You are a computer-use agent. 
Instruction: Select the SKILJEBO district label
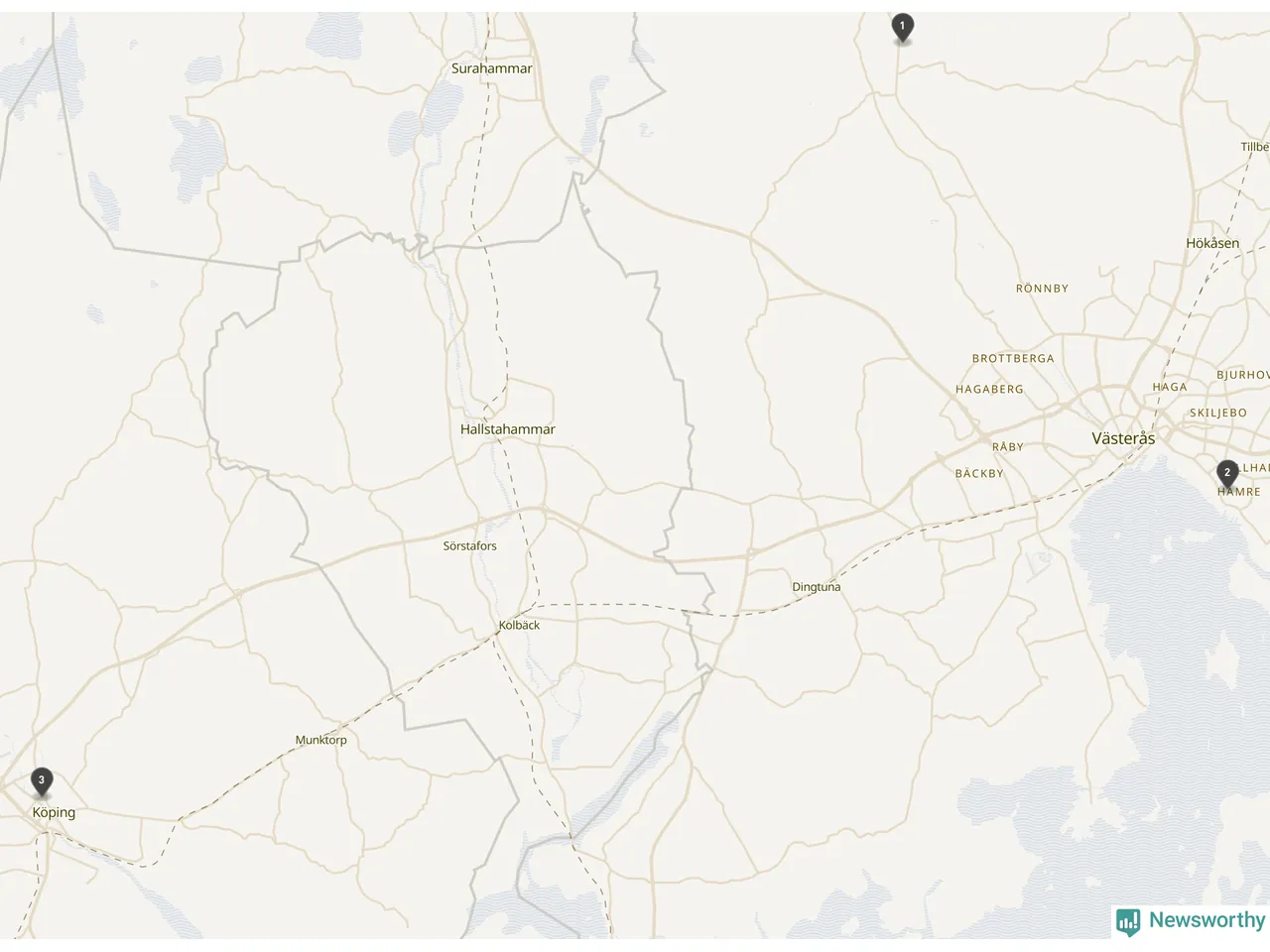(1218, 413)
